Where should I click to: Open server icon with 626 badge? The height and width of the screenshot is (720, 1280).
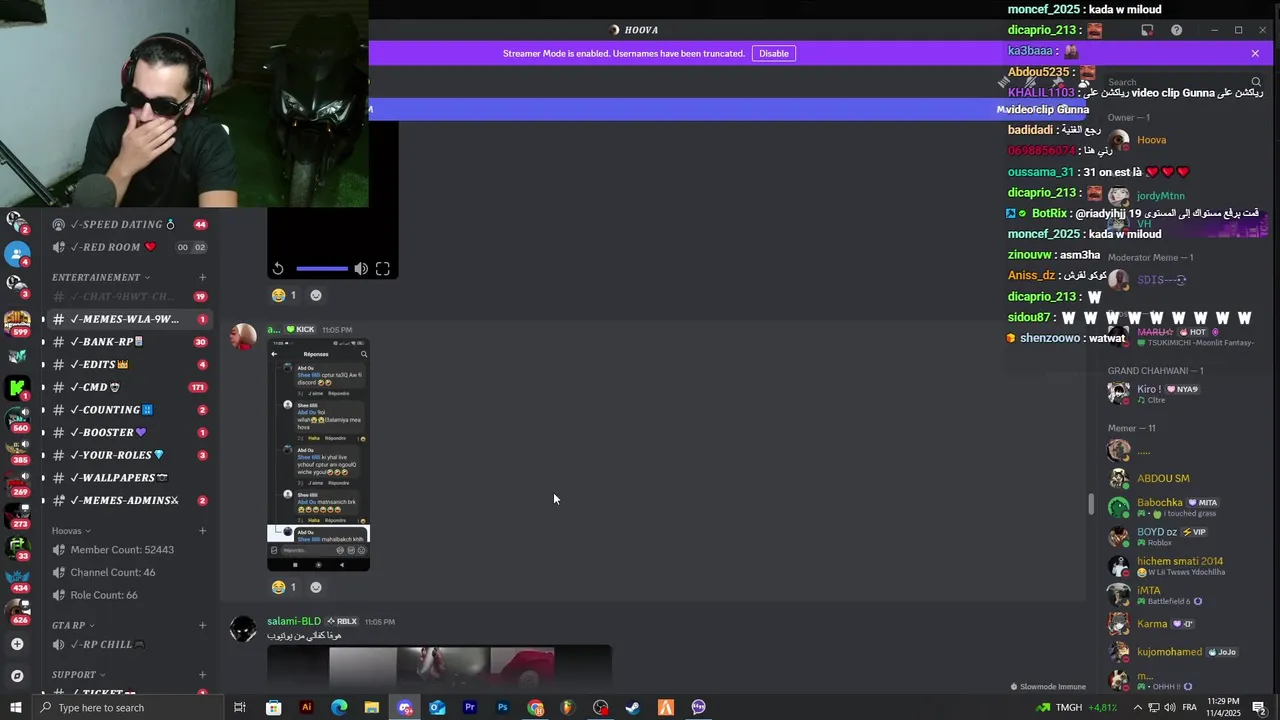[16, 611]
